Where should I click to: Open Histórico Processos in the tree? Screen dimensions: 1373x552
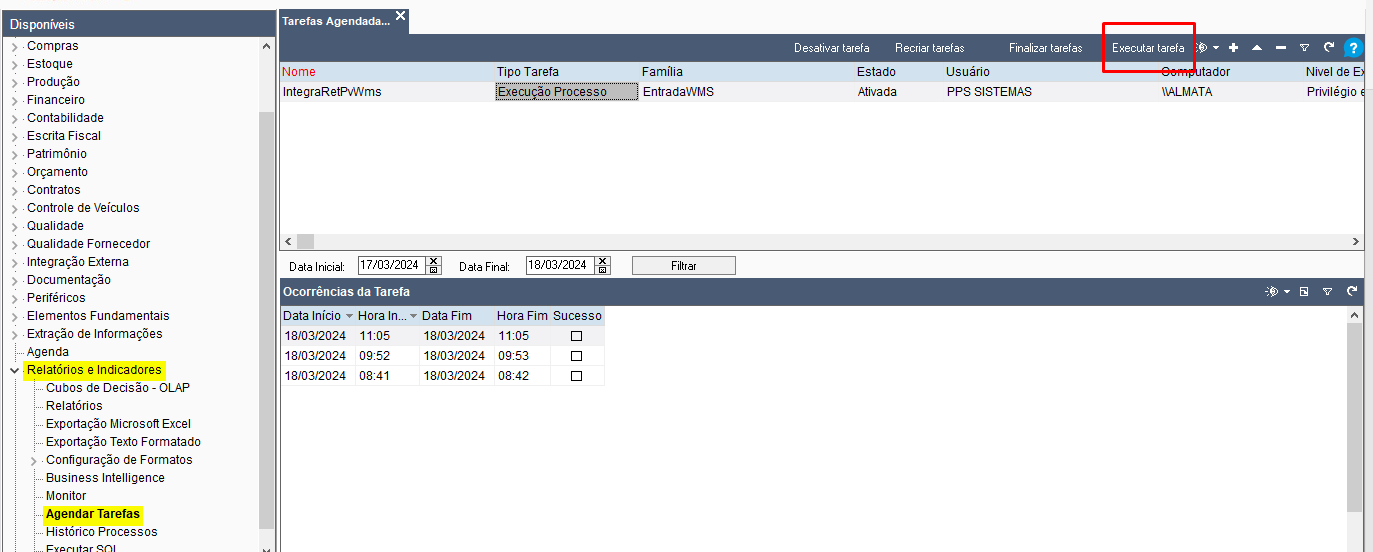pyautogui.click(x=102, y=532)
